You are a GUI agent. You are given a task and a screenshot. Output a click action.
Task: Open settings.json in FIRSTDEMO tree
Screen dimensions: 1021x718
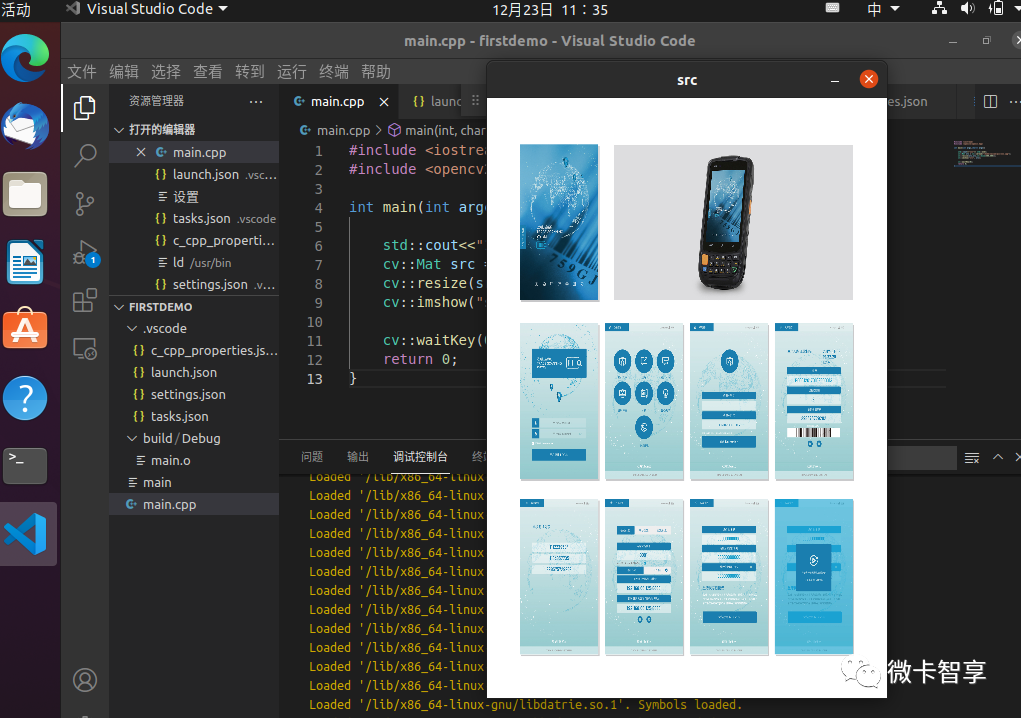(x=194, y=394)
